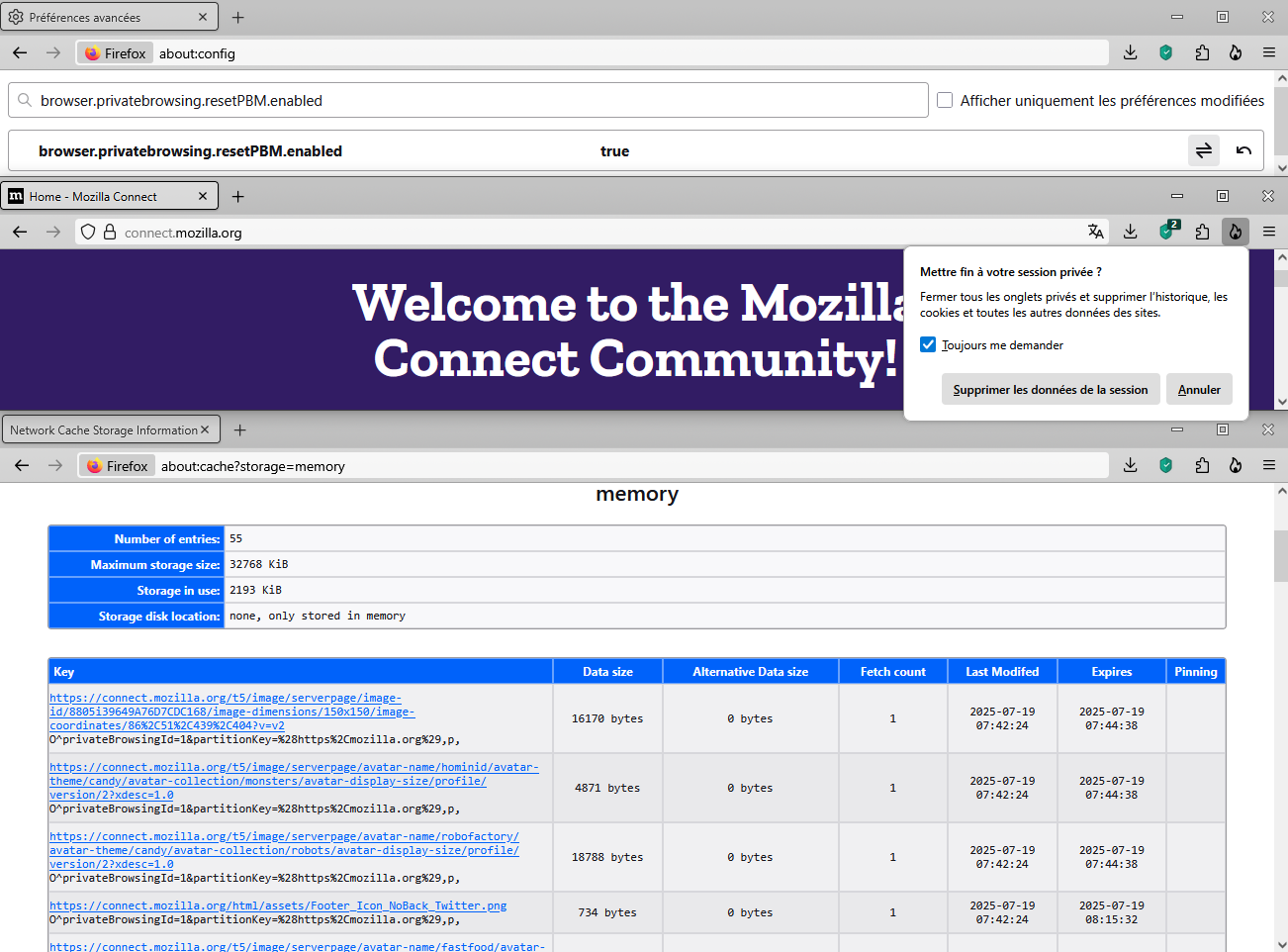Click Firefox identity label in about:cache address bar

coord(118,465)
